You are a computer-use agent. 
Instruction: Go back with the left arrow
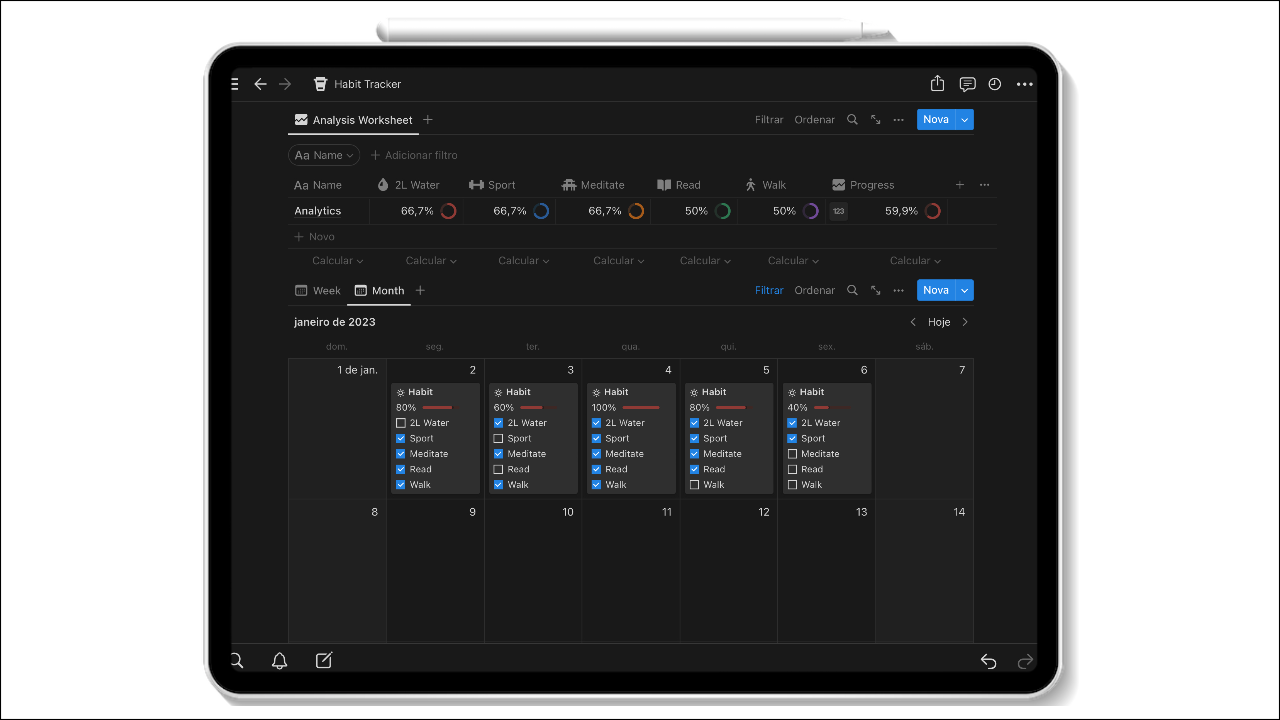(260, 84)
